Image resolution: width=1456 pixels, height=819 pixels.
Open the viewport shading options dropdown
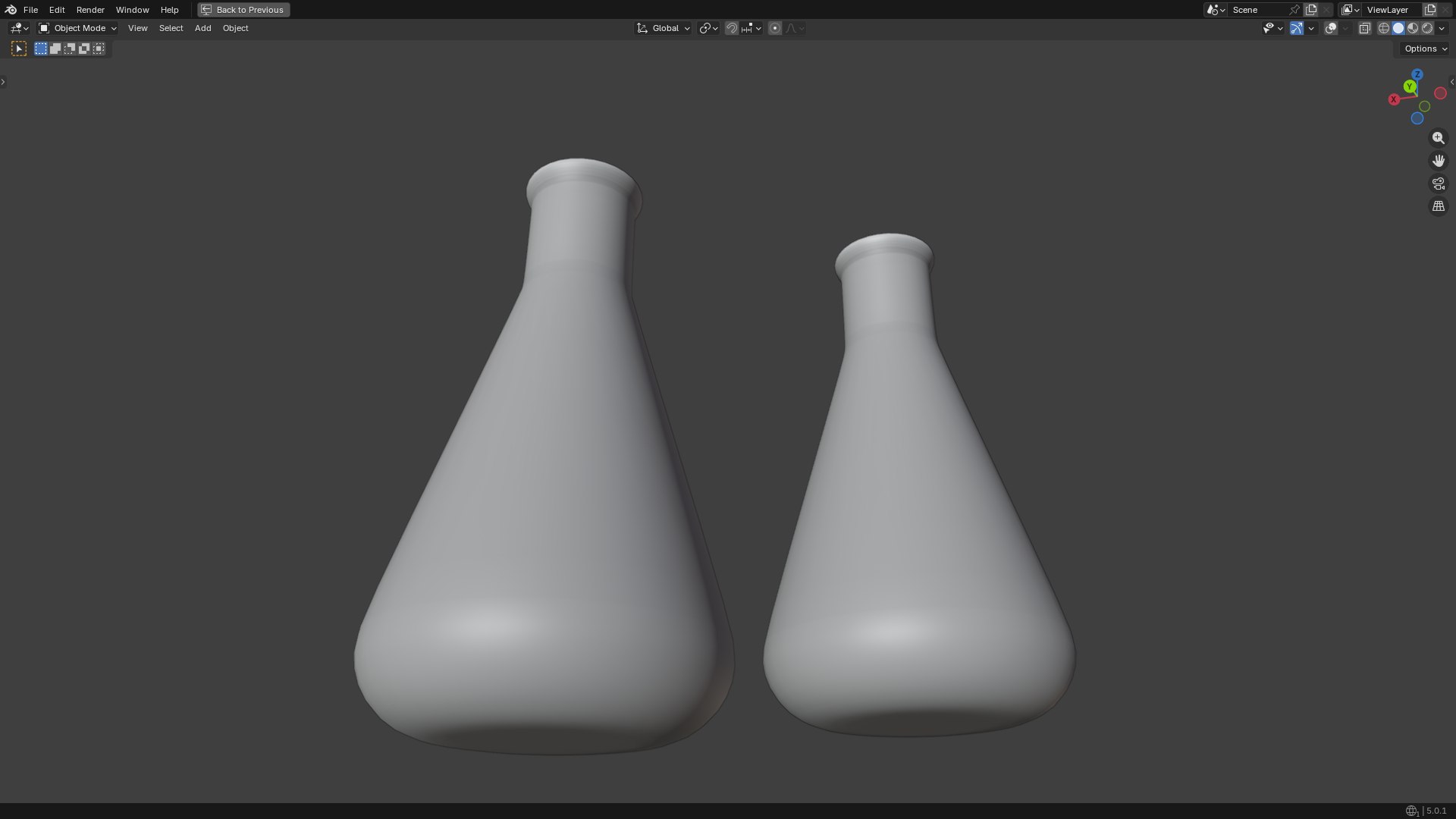(x=1442, y=28)
